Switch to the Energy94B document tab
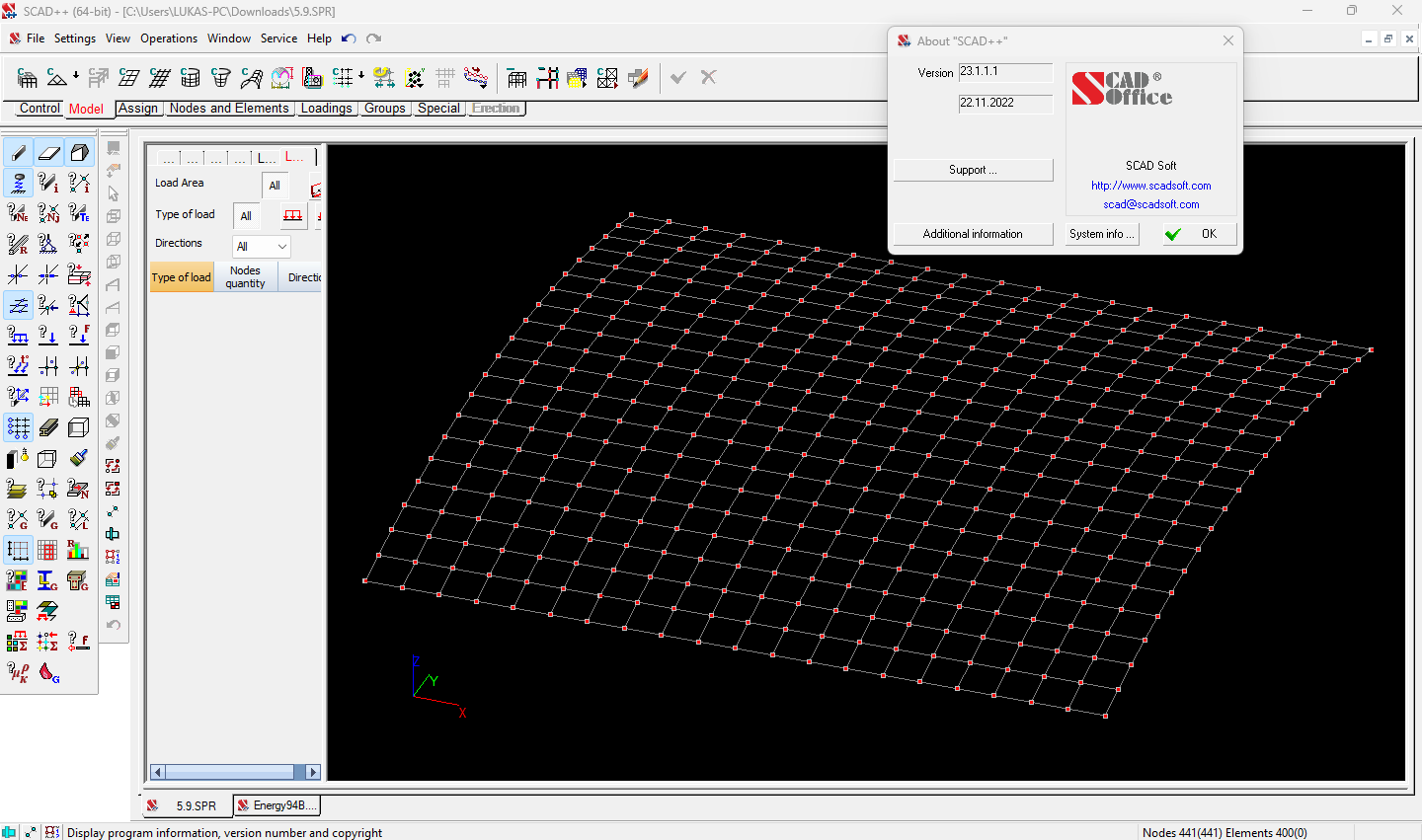This screenshot has height=840, width=1422. pyautogui.click(x=277, y=805)
